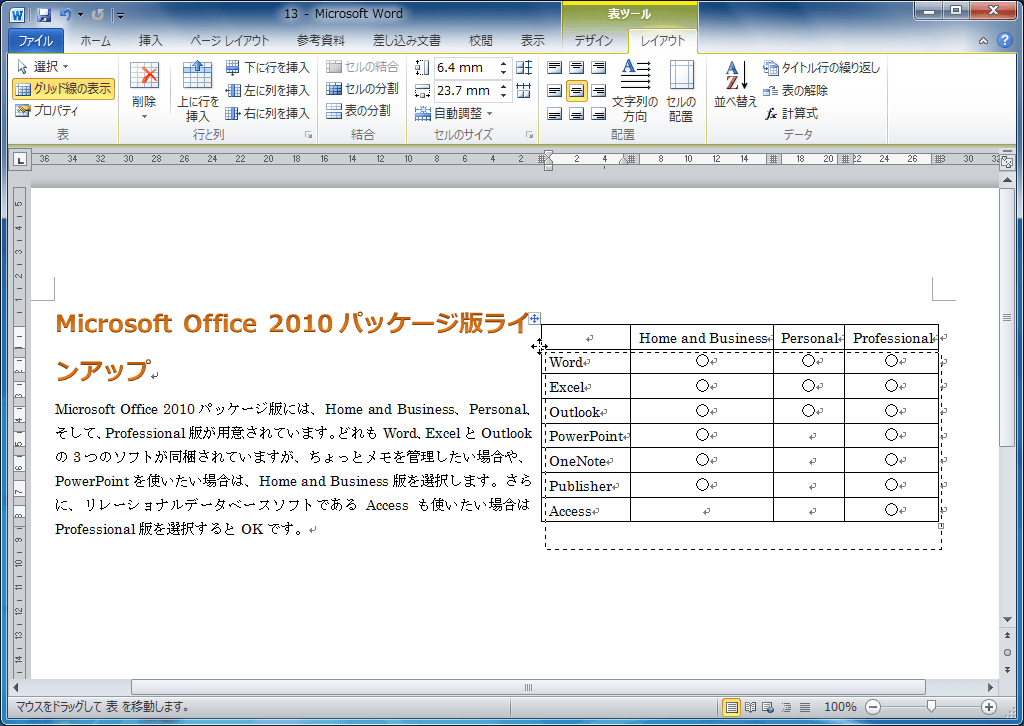Select align top center cell alignment
Viewport: 1024px width, 726px height.
(x=577, y=67)
